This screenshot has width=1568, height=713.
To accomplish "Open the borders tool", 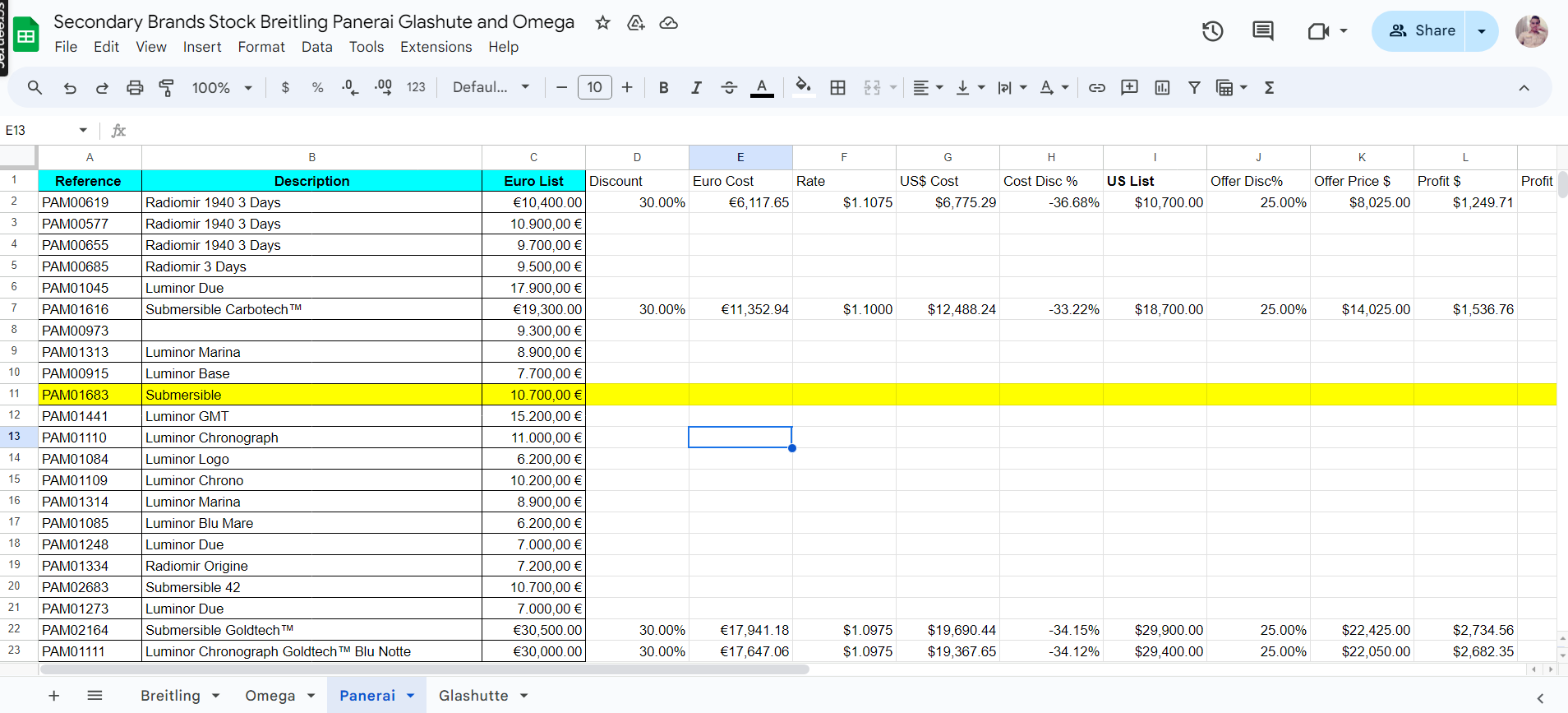I will [837, 87].
